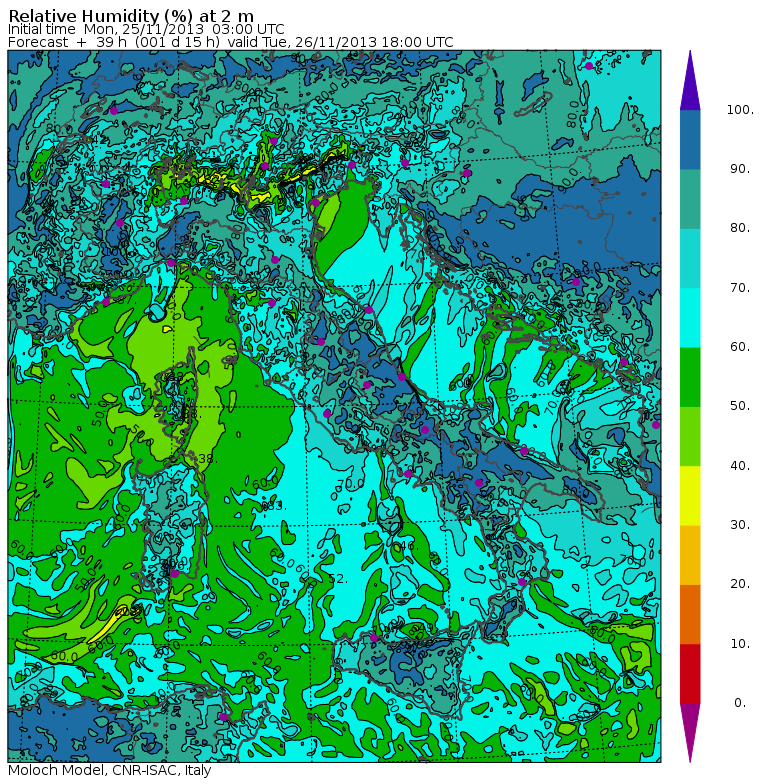Click the "Forecast + 39 h" validity line
The height and width of the screenshot is (784, 760).
click(x=230, y=42)
